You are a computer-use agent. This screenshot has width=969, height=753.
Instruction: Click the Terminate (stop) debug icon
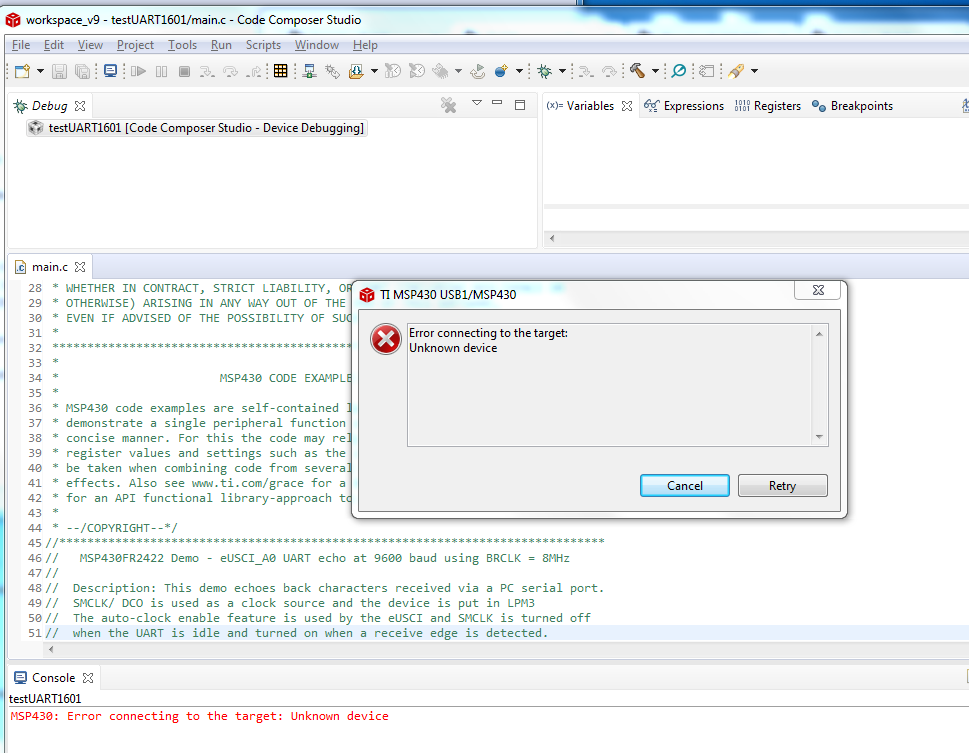184,71
